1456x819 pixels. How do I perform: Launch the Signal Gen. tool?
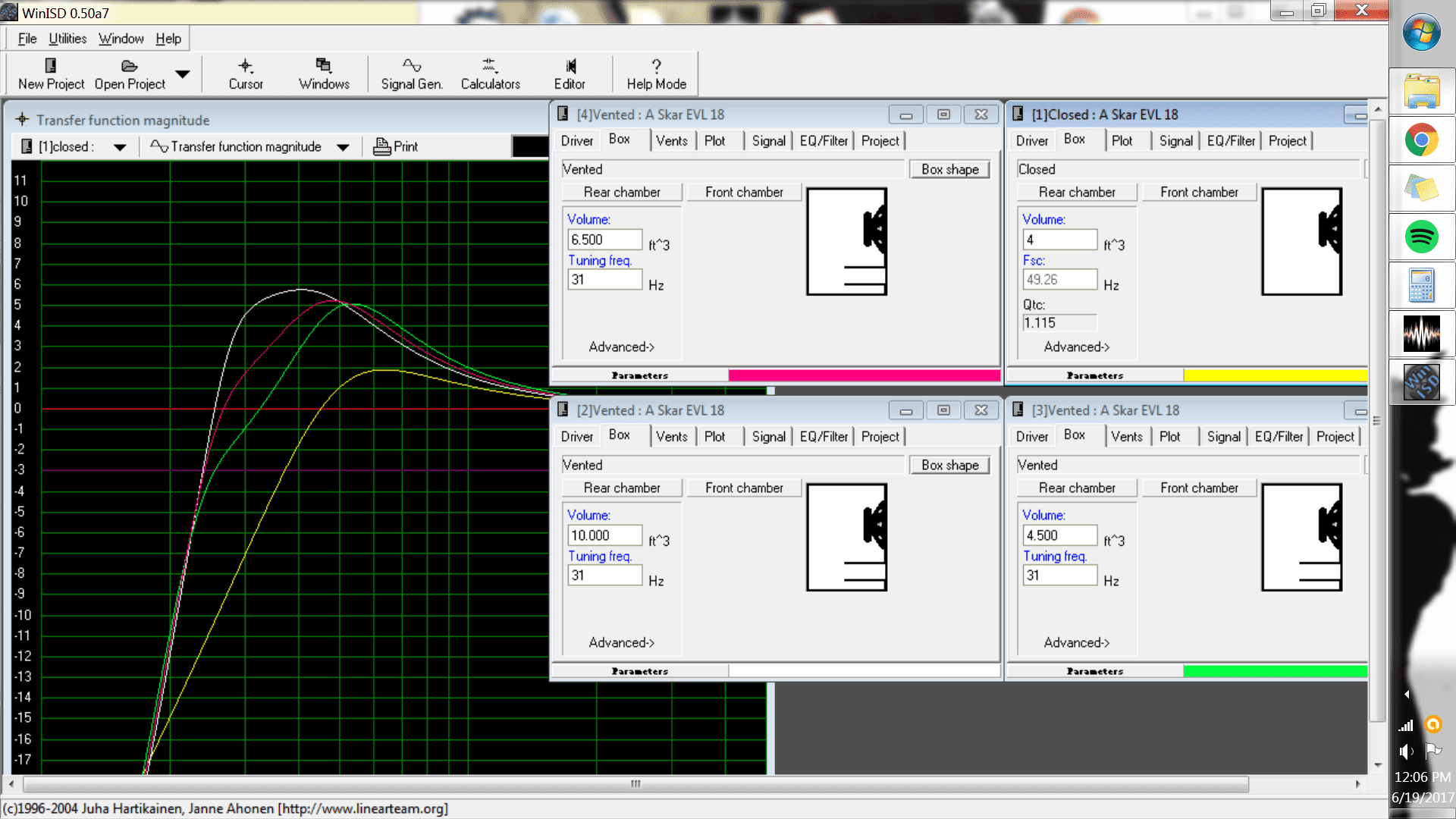(412, 74)
